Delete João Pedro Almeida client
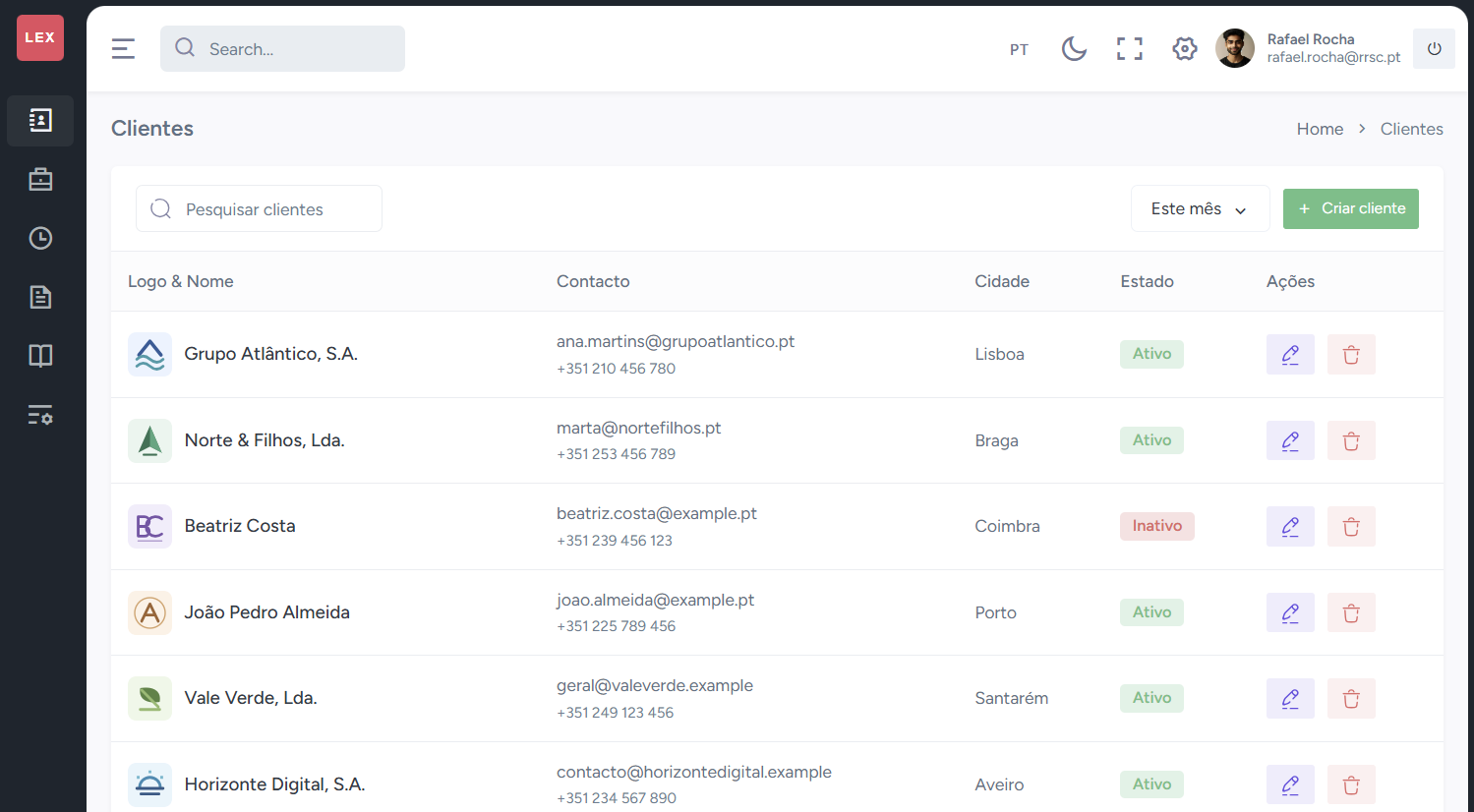 tap(1351, 612)
